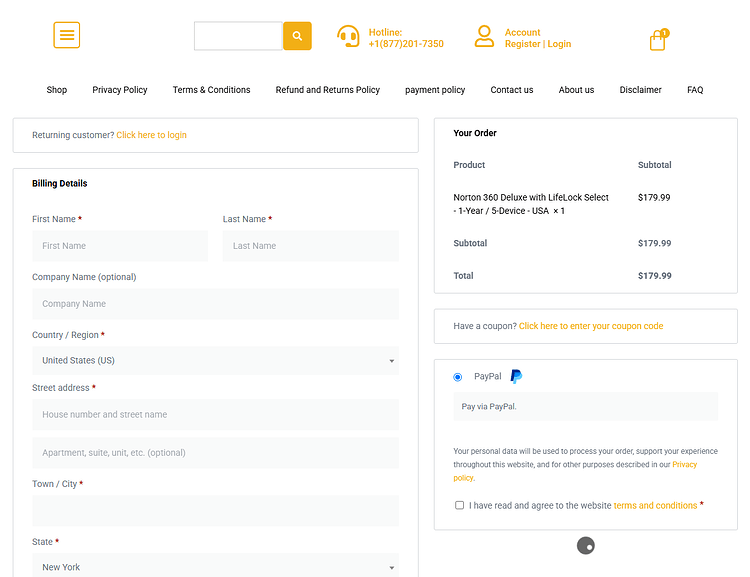The width and height of the screenshot is (750, 577).
Task: Check the terms and conditions agreement box
Action: (x=460, y=505)
